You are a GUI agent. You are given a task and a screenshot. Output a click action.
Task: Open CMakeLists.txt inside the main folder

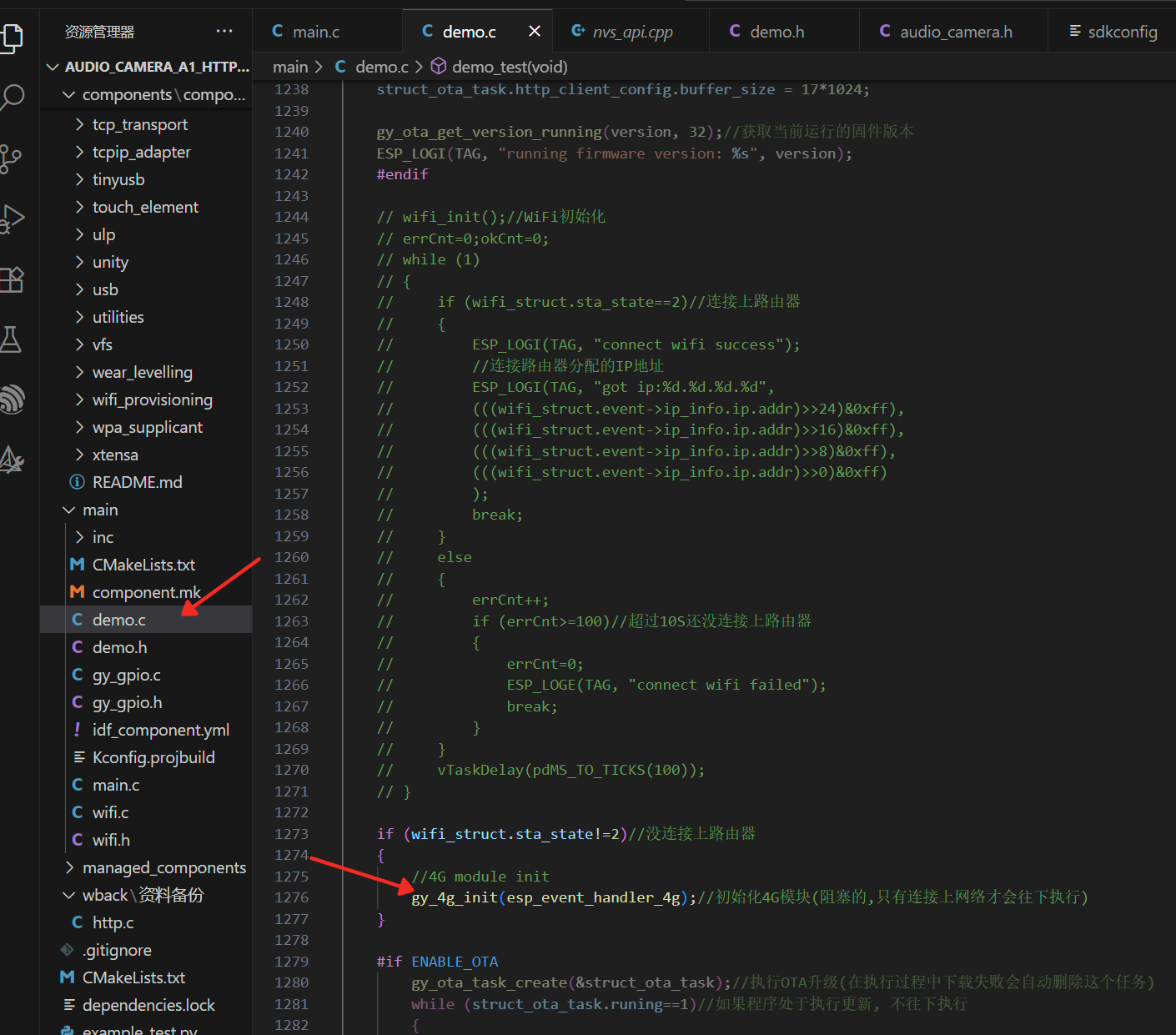tap(146, 565)
